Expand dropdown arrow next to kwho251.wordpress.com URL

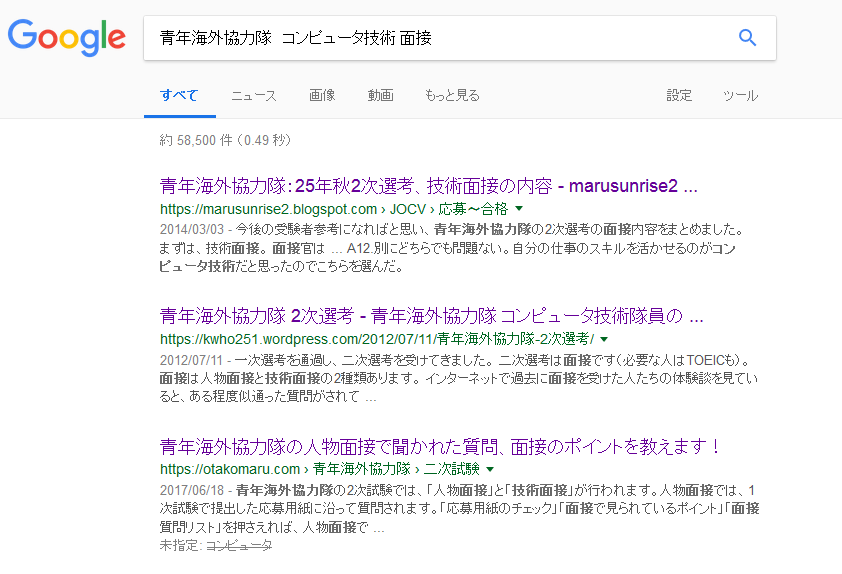(x=604, y=339)
